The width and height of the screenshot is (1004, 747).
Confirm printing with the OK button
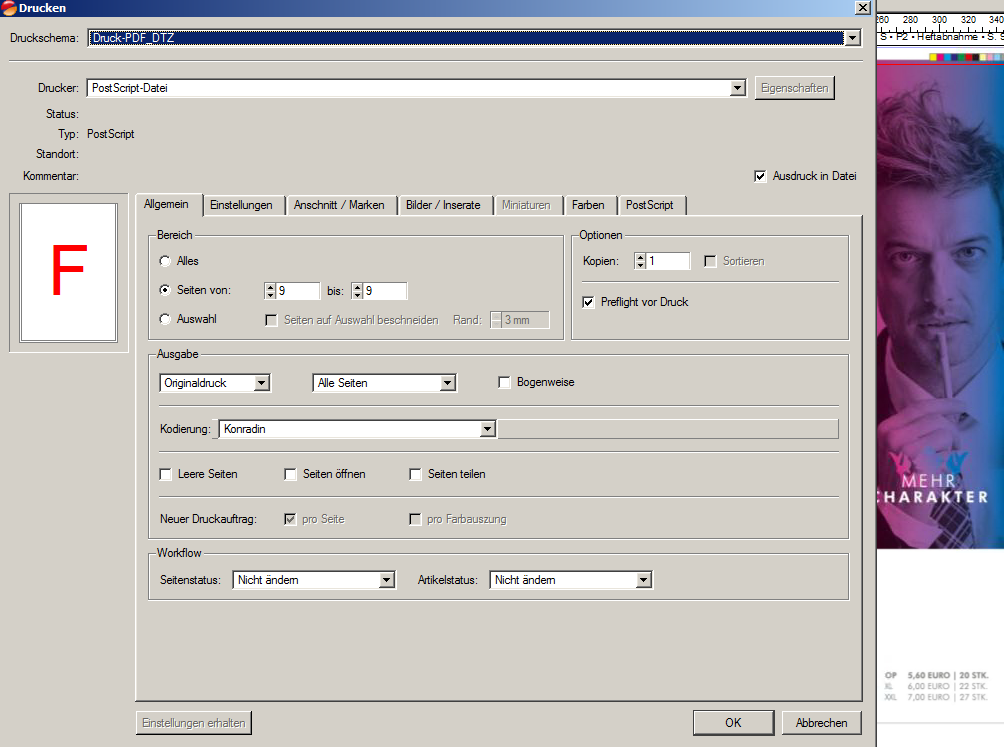pos(733,723)
